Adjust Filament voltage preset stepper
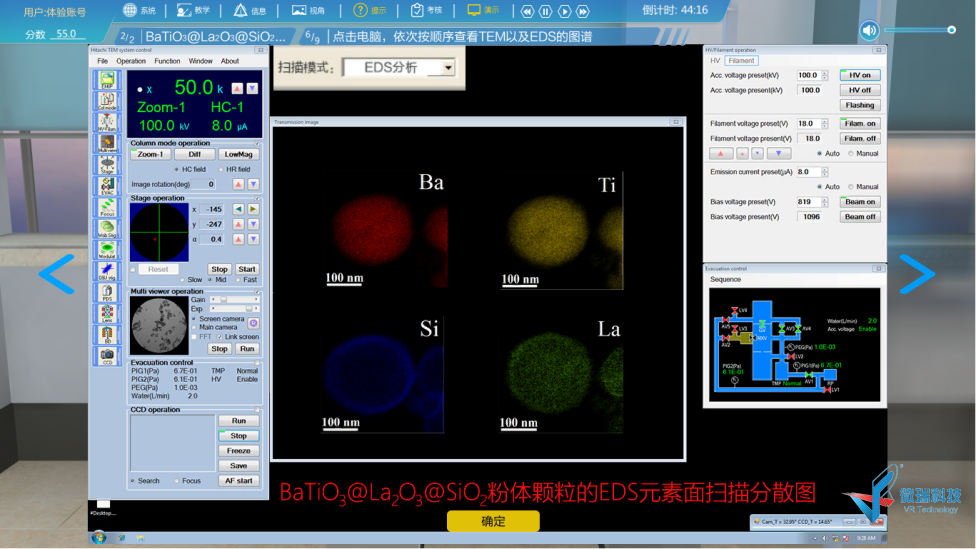This screenshot has height=549, width=976. 825,124
